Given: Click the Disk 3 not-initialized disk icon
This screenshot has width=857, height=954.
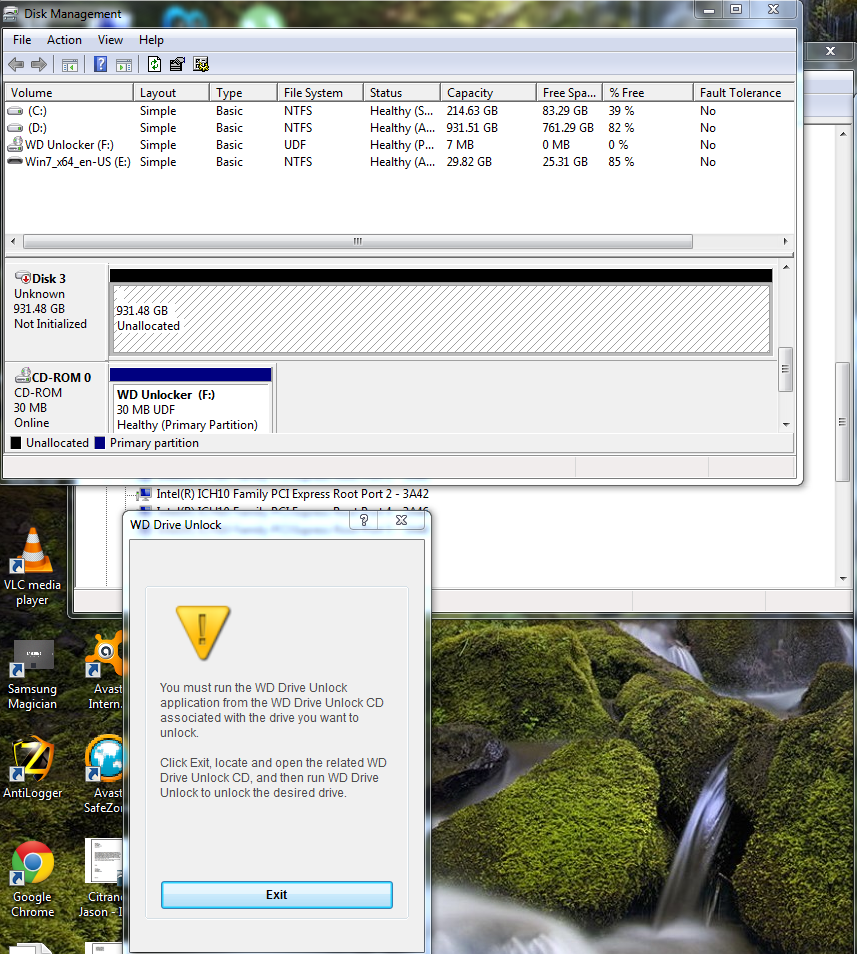Looking at the screenshot, I should coord(23,277).
